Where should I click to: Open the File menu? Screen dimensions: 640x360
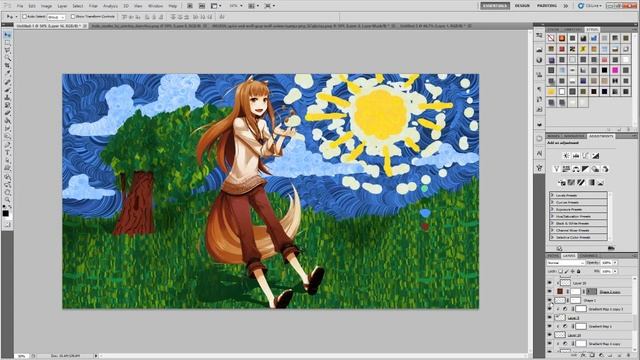20,6
